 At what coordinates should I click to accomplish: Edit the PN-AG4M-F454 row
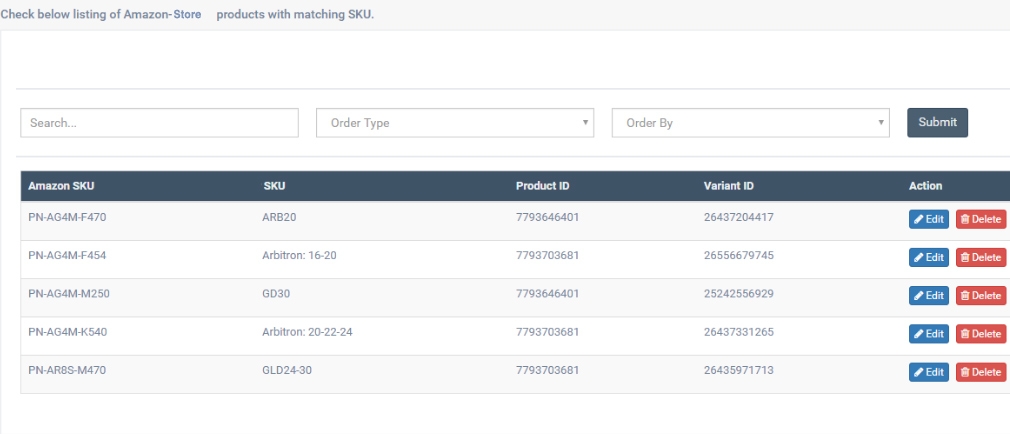pyautogui.click(x=929, y=257)
